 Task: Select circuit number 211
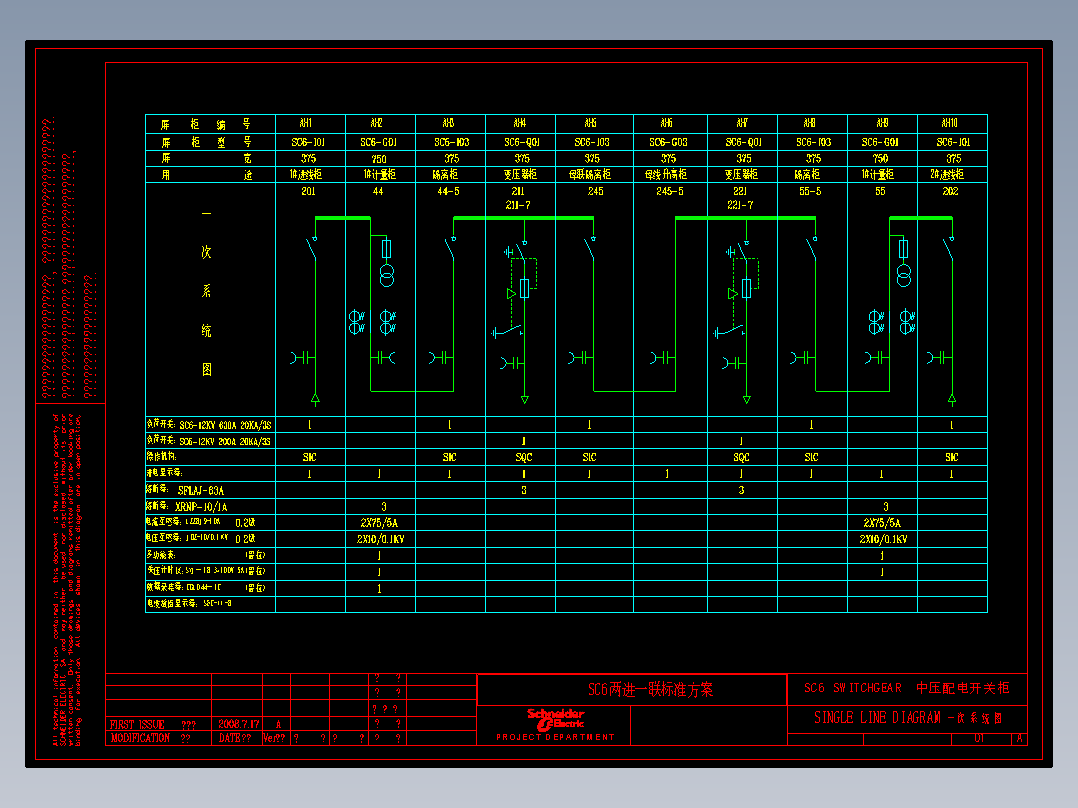point(518,191)
